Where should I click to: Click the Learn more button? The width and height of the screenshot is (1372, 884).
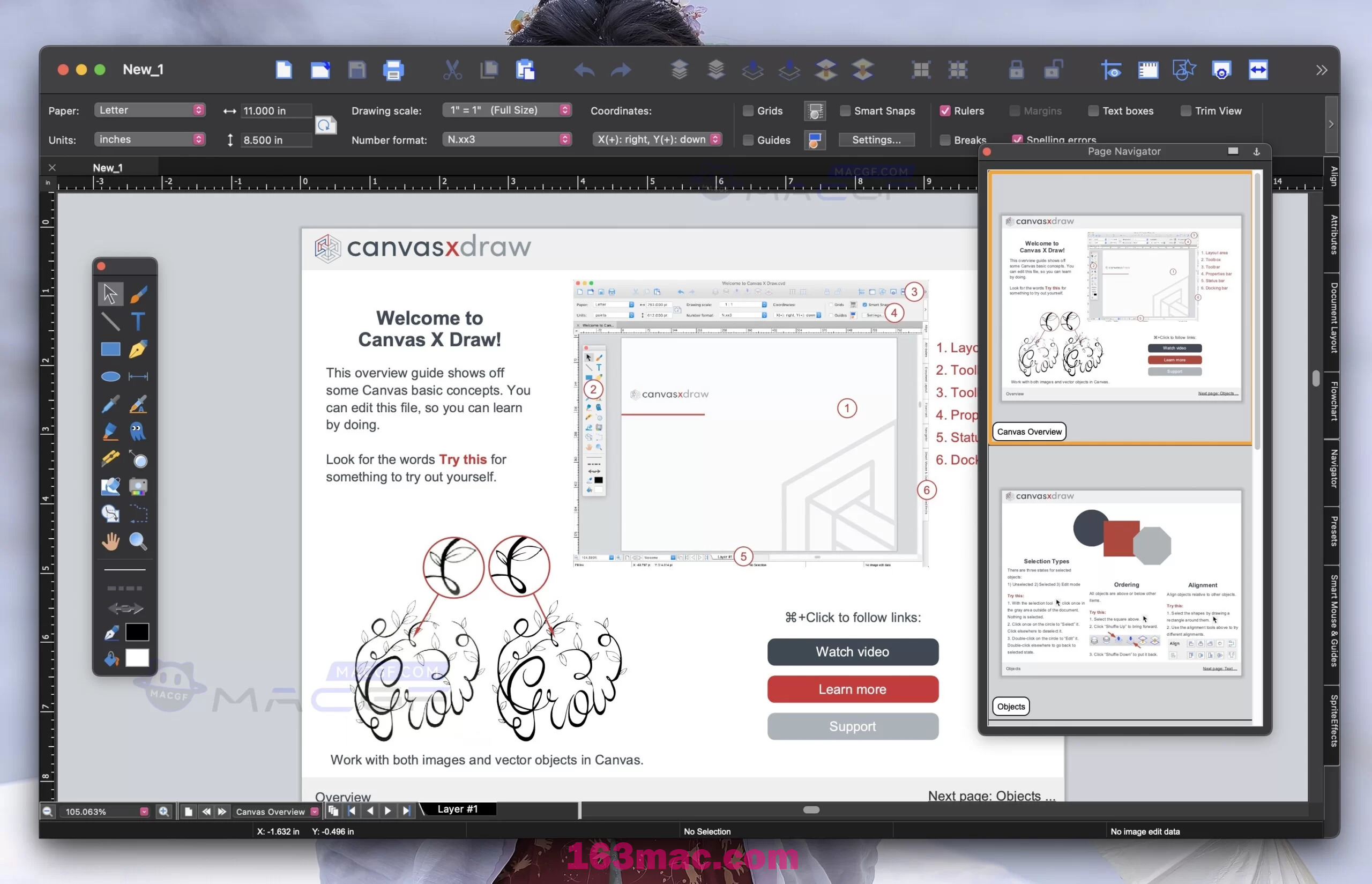(853, 689)
